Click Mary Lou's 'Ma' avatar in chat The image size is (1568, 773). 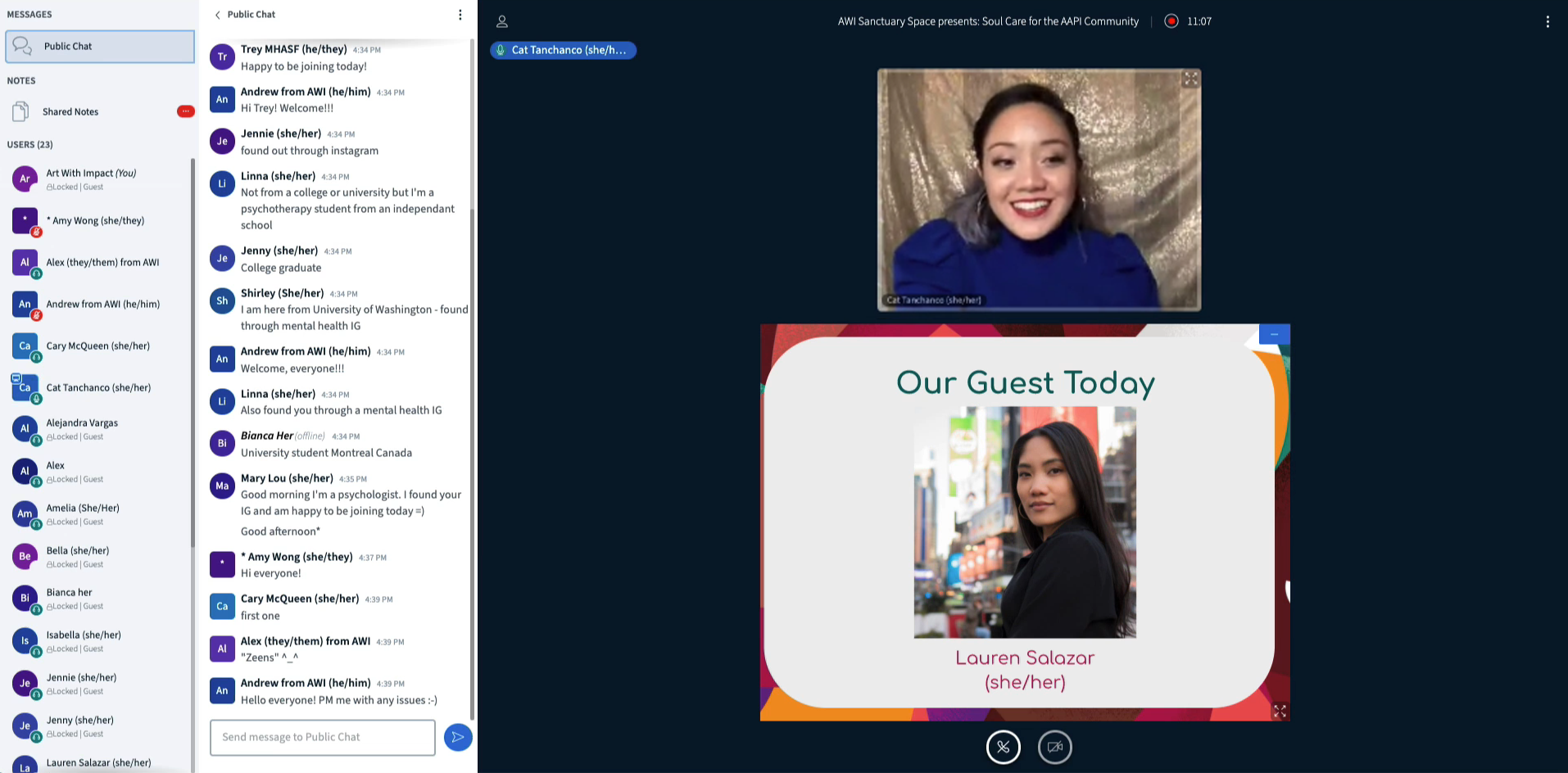tap(222, 486)
